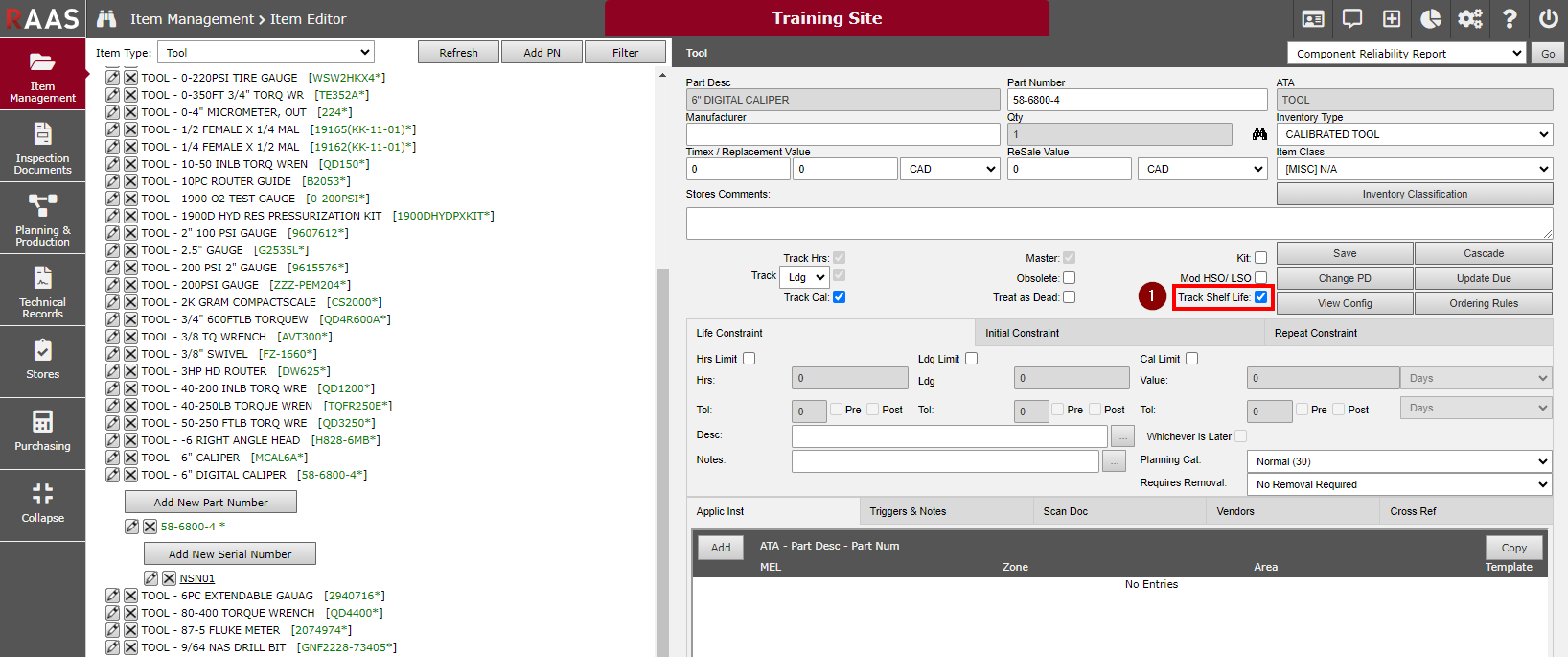This screenshot has height=657, width=1568.
Task: Click edit pencil for 0-220PSI TIRE GAUGE
Action: coord(113,78)
